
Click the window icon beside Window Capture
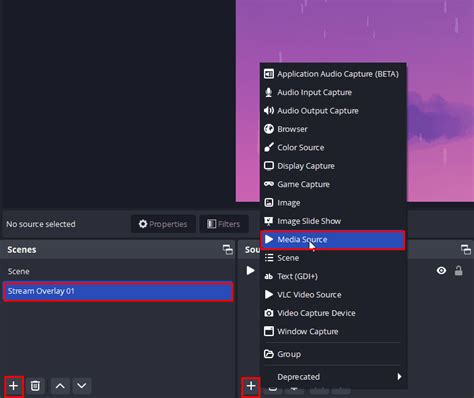coord(269,331)
